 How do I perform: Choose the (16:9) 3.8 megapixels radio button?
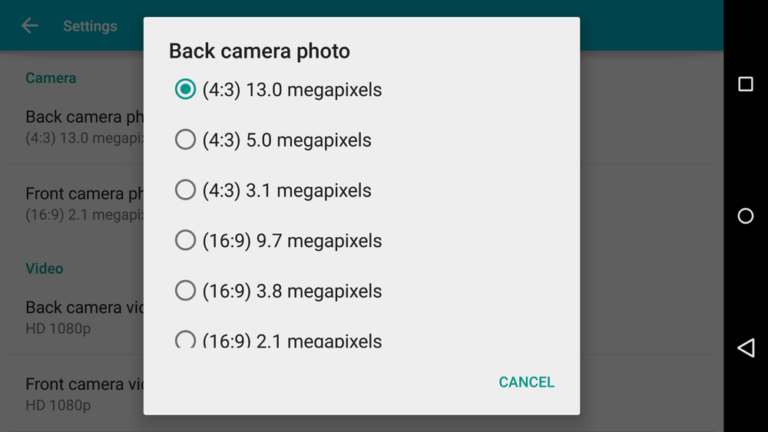[185, 291]
